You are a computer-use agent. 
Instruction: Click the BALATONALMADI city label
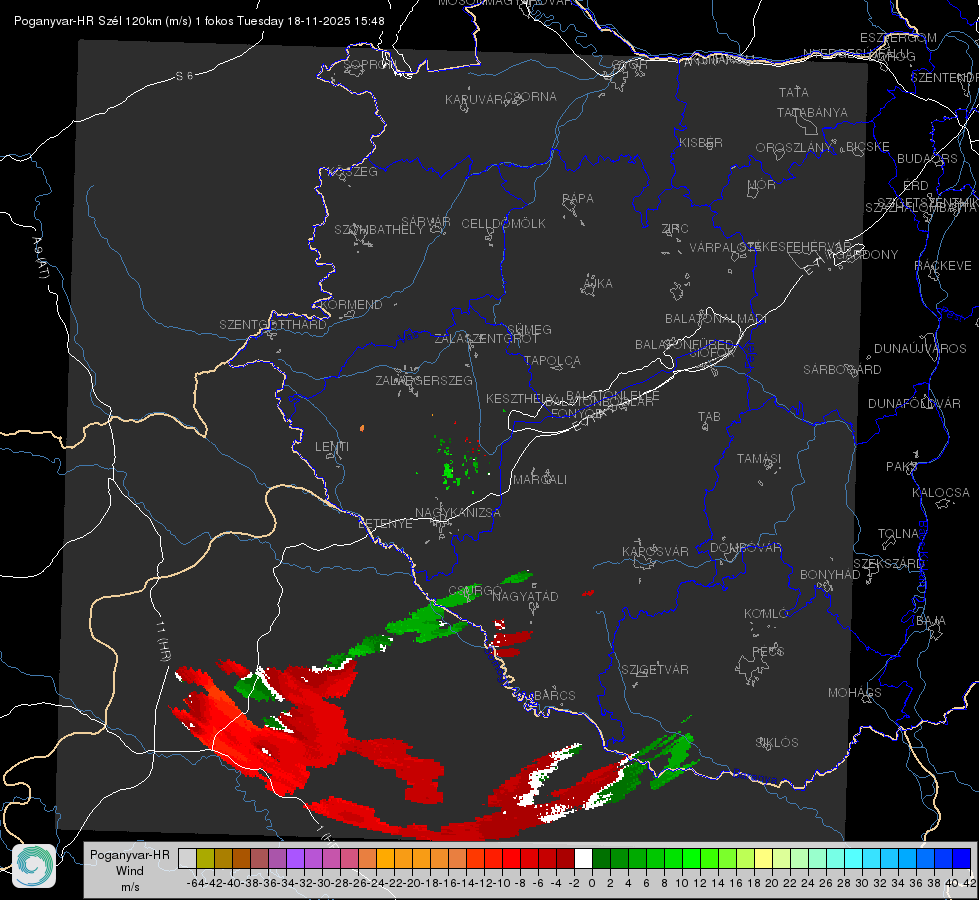pyautogui.click(x=716, y=319)
